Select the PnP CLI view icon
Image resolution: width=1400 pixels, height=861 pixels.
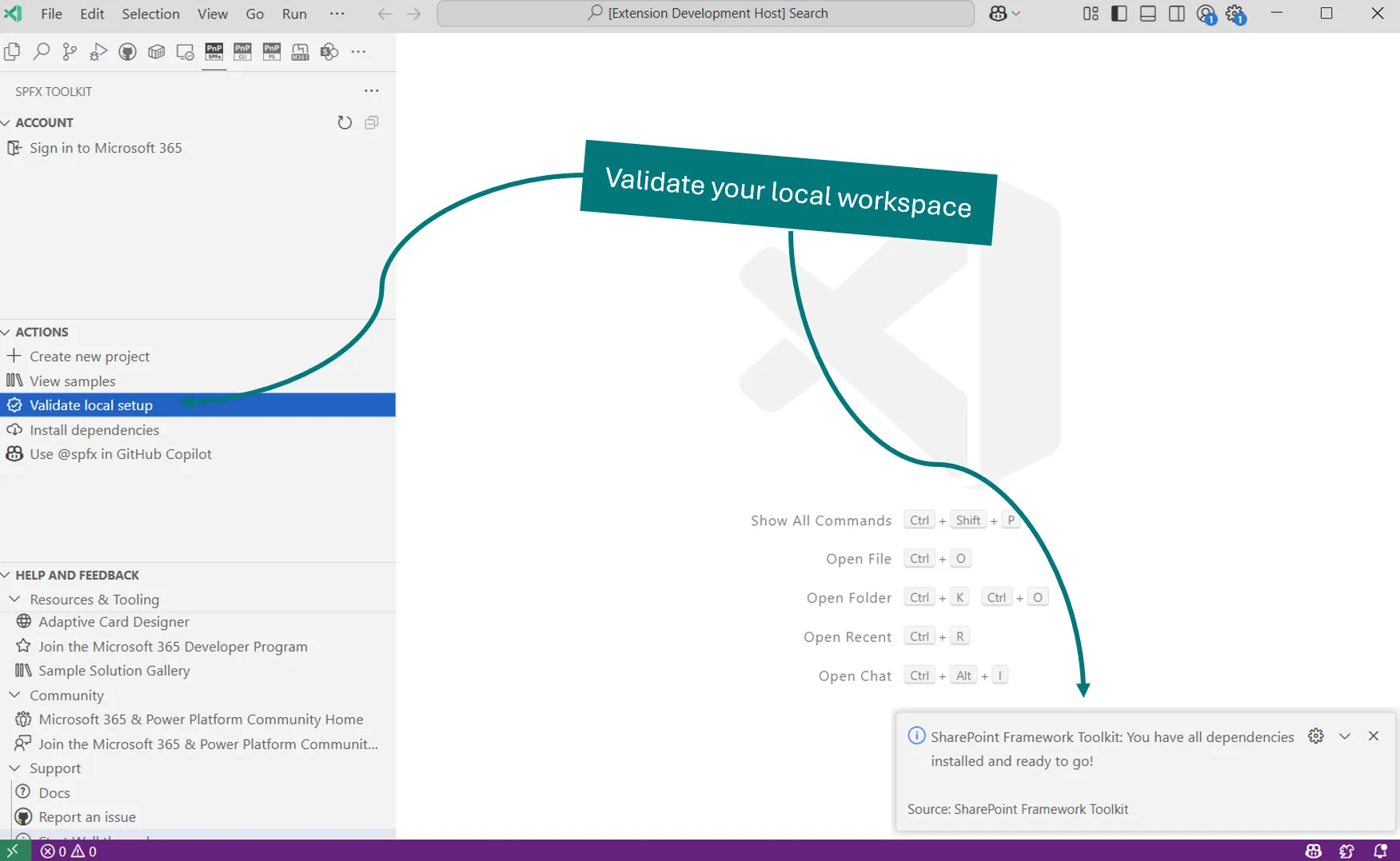pos(242,52)
